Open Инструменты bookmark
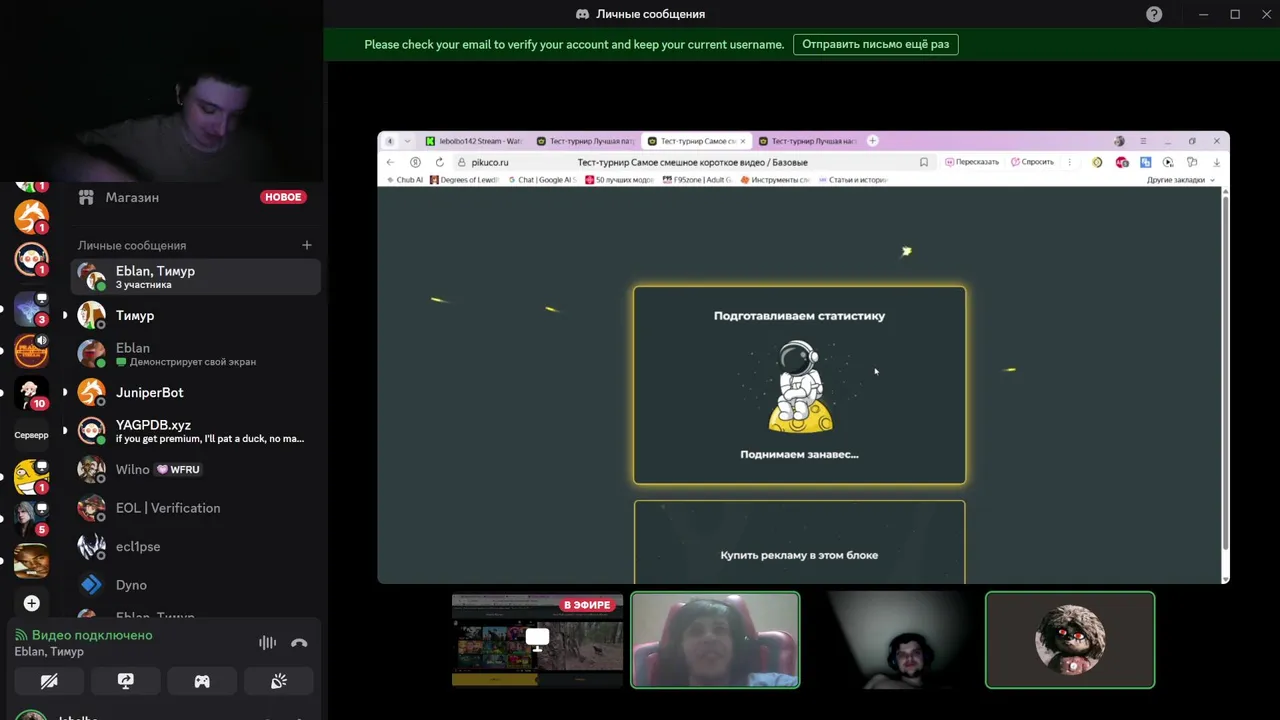 [x=775, y=180]
